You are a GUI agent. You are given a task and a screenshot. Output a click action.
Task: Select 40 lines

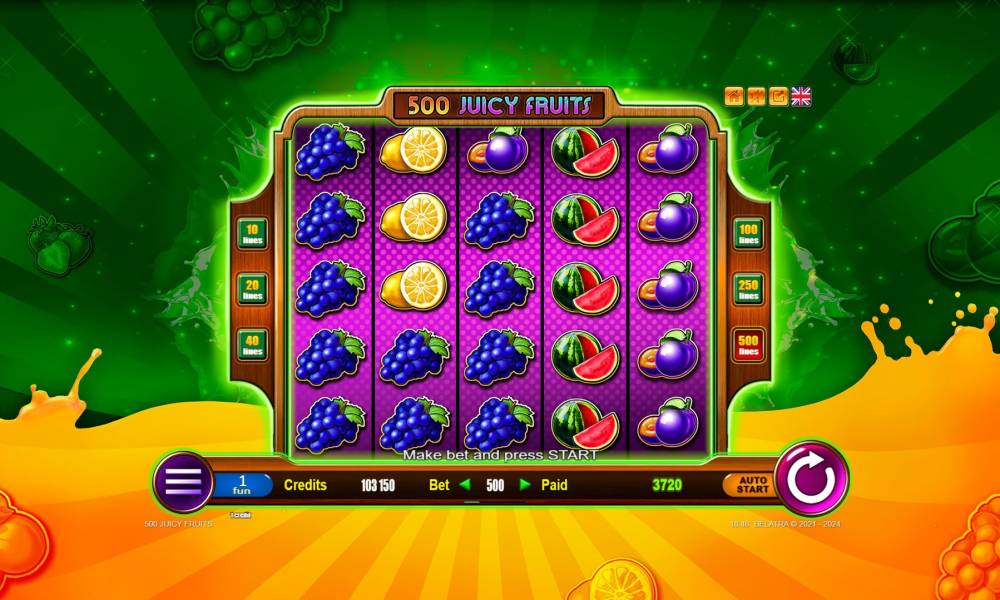pyautogui.click(x=253, y=345)
